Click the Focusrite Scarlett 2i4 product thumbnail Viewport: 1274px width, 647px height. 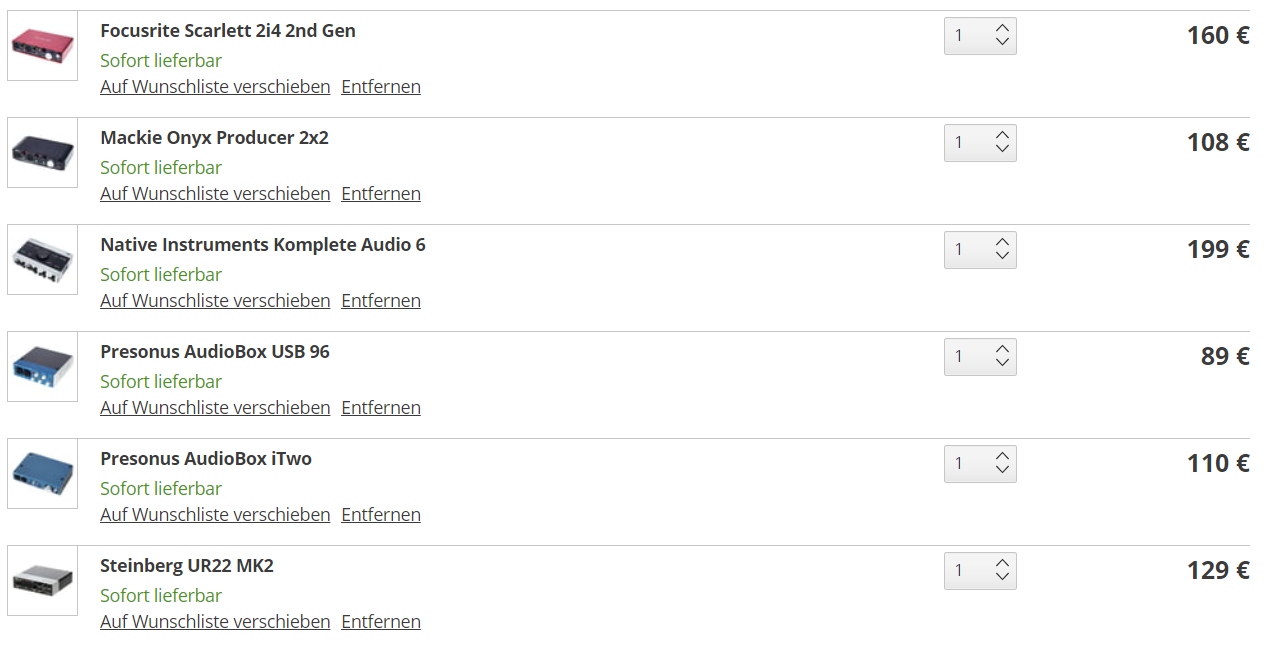(x=42, y=45)
